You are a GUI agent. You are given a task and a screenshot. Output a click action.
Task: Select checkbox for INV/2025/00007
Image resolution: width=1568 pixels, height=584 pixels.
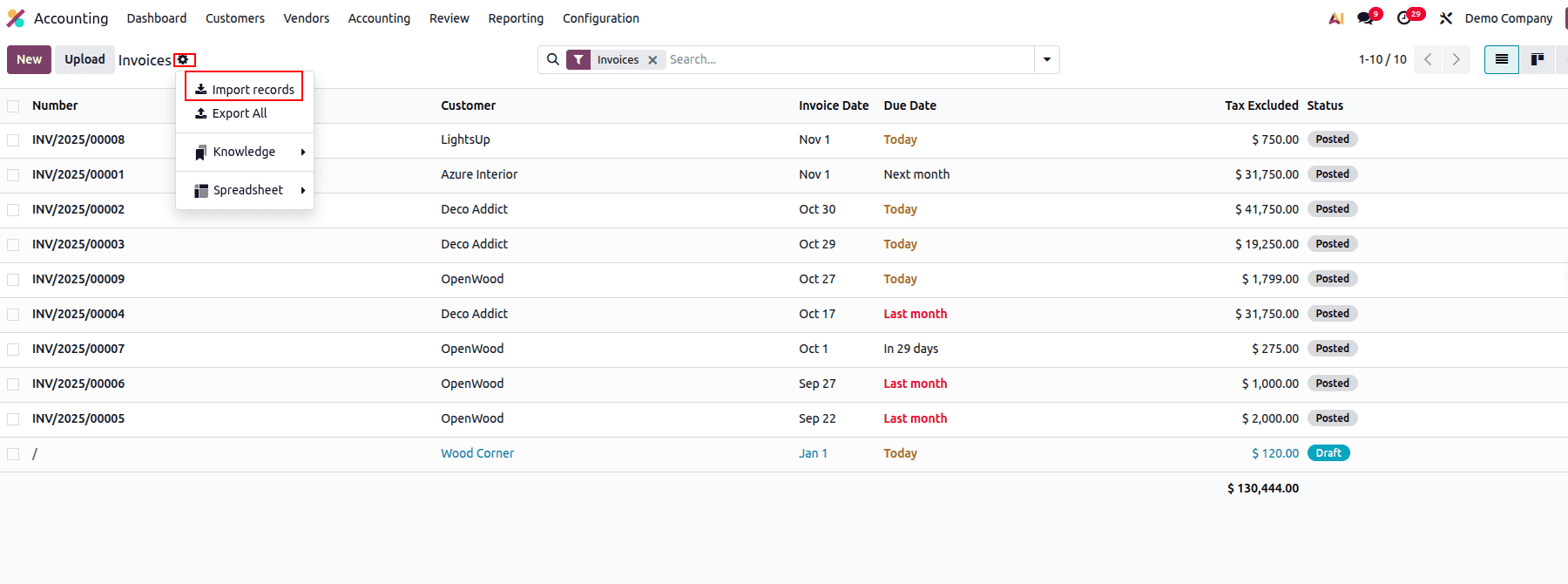[13, 350]
